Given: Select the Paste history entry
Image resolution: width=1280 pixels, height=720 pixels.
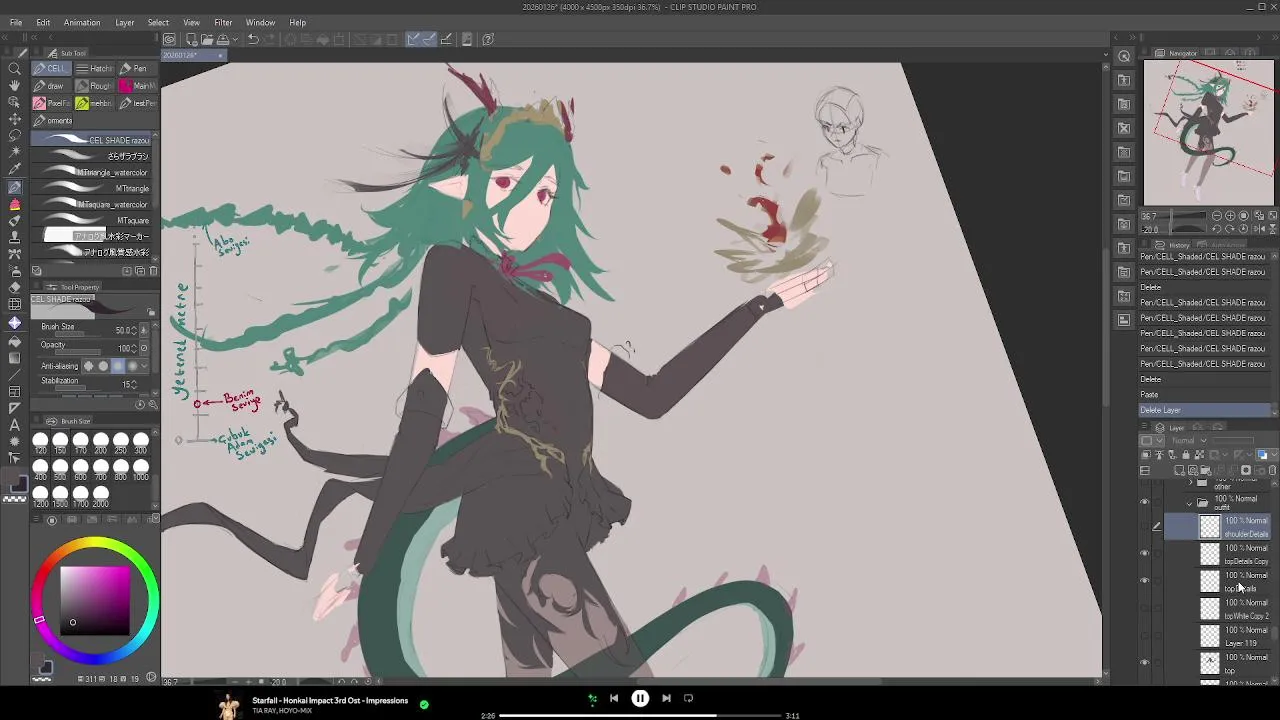Looking at the screenshot, I should pos(1207,395).
